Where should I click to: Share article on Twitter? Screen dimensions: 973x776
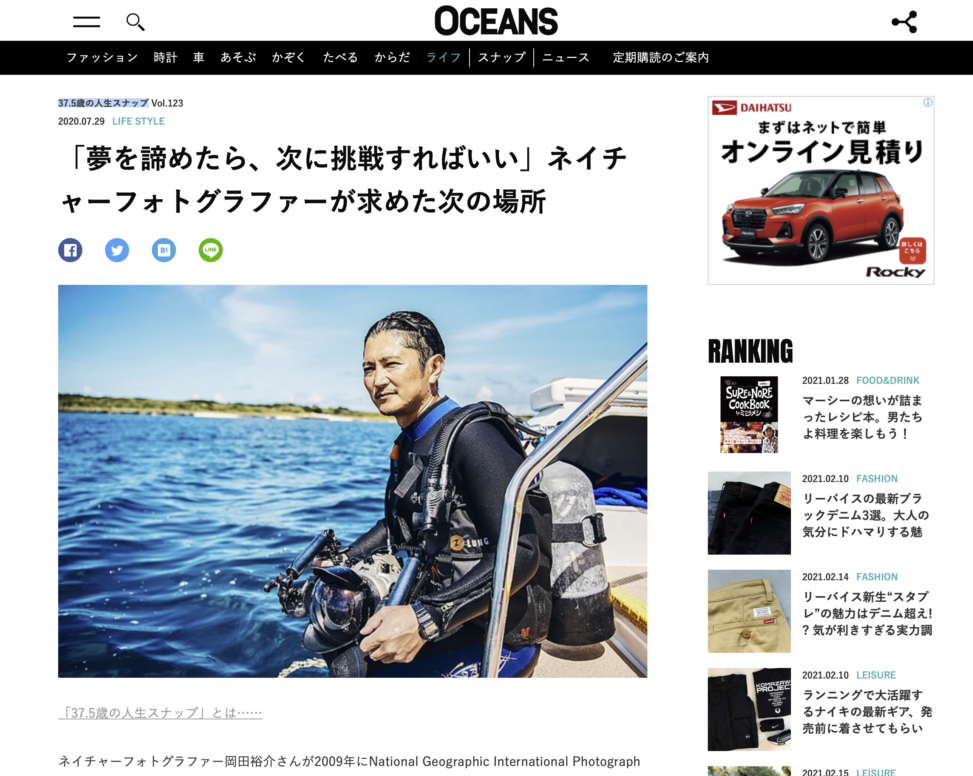click(117, 250)
